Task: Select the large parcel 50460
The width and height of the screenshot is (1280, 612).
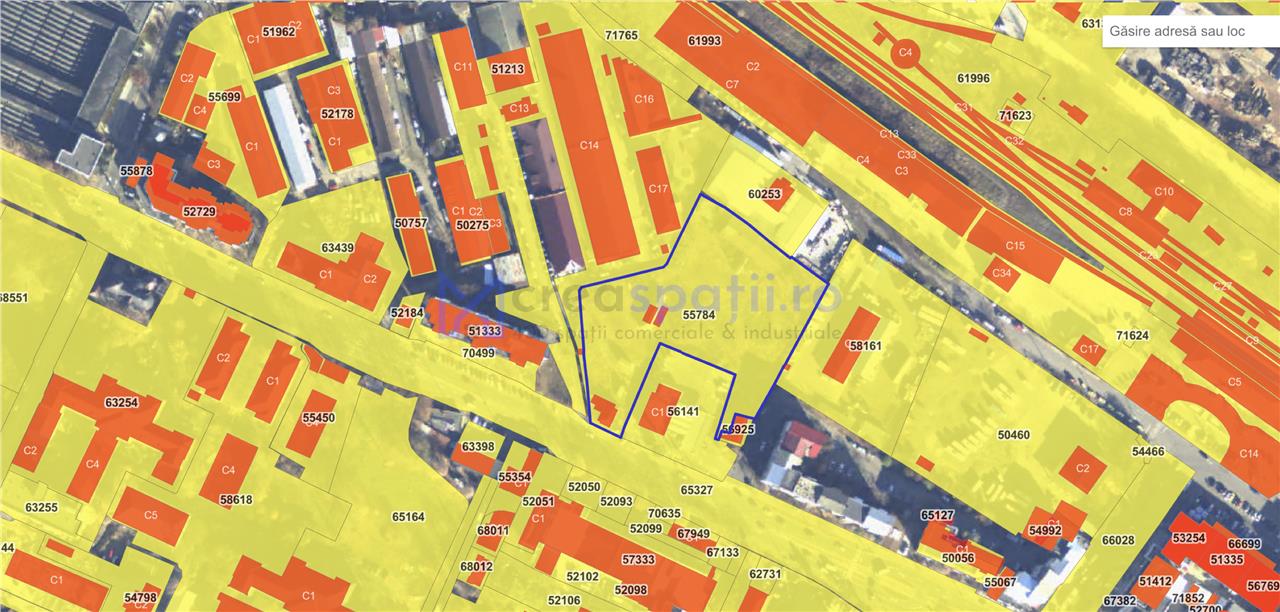Action: click(1013, 435)
